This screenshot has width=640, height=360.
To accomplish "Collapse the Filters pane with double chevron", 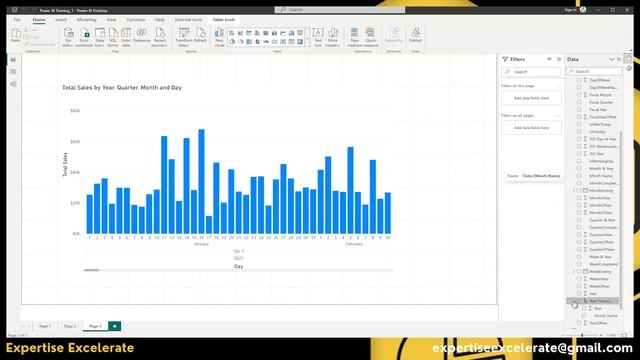I will click(x=559, y=59).
